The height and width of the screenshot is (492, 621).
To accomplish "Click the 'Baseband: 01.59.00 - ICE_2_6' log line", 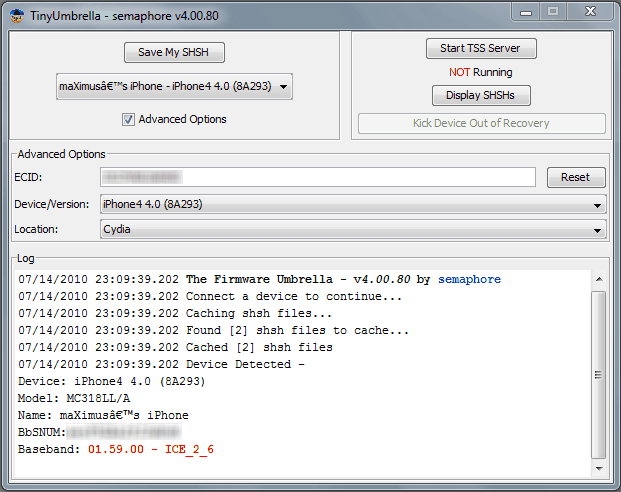I will 116,449.
